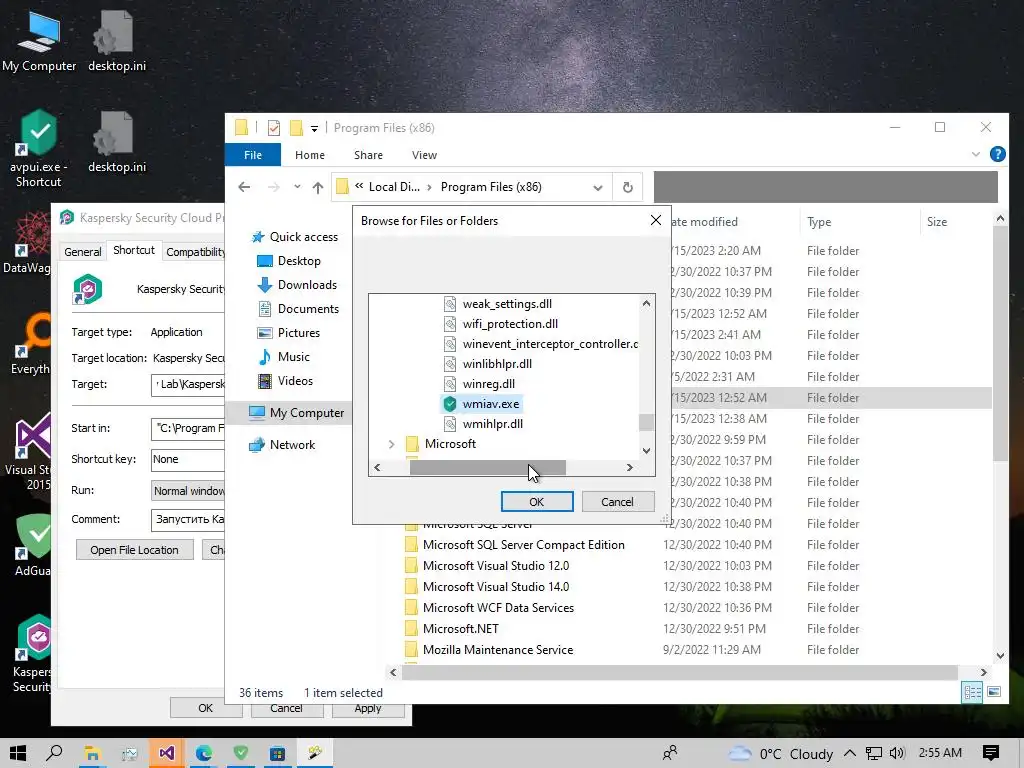Click the Shortcut key input field
1024x768 pixels.
coord(188,459)
